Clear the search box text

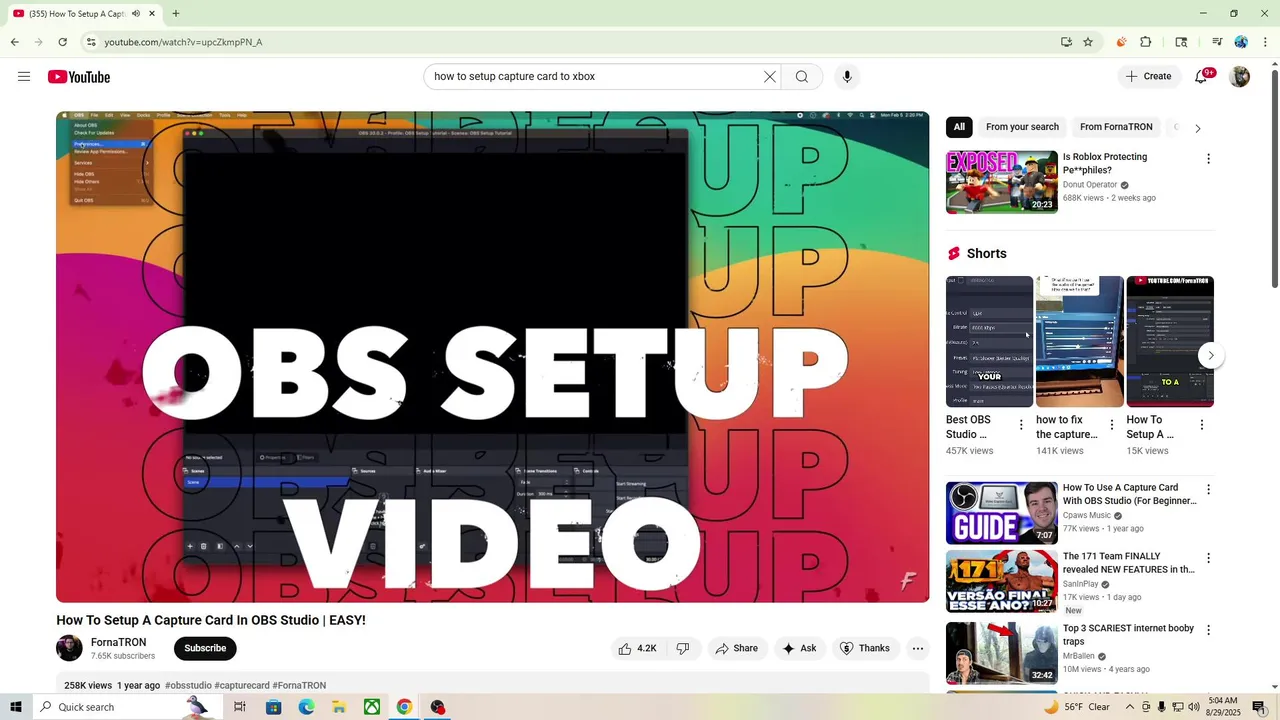point(770,77)
